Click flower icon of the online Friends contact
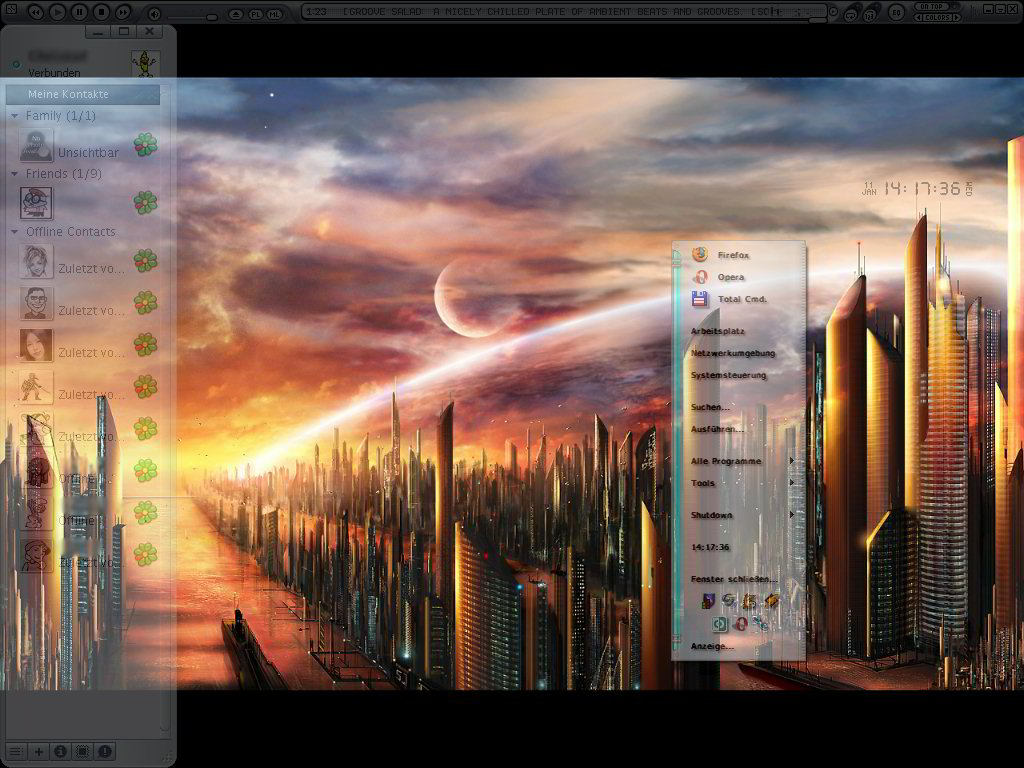Screen dimensions: 1024x768 coord(146,202)
